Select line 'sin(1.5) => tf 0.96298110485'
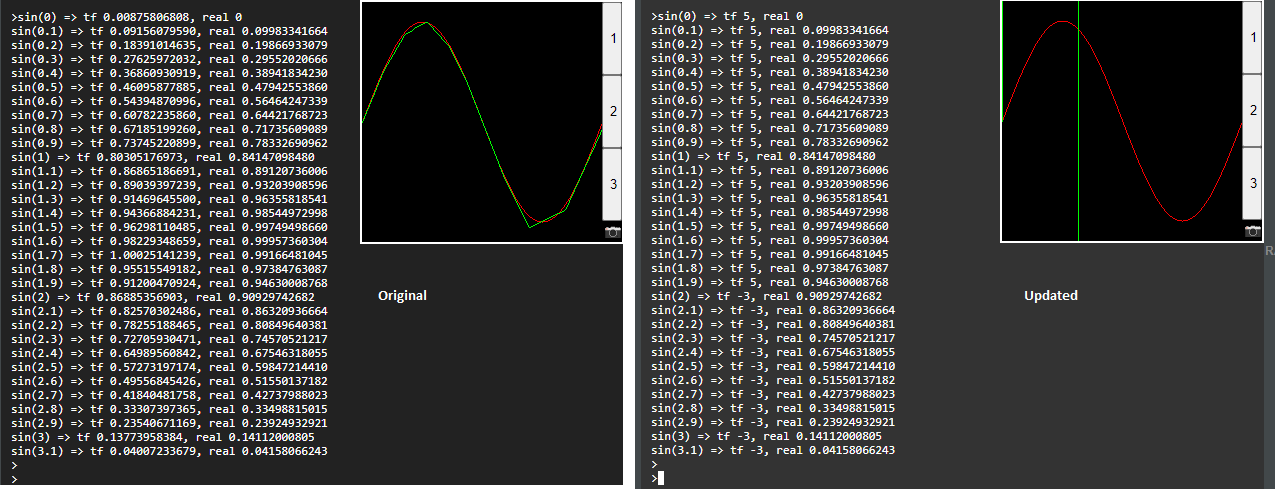1276x492 pixels. (x=170, y=227)
